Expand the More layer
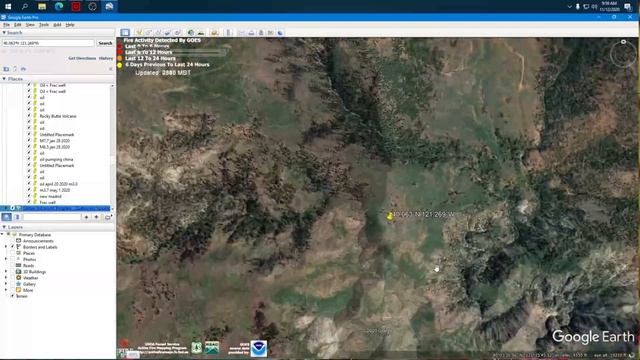This screenshot has width=640, height=360. click(x=6, y=290)
